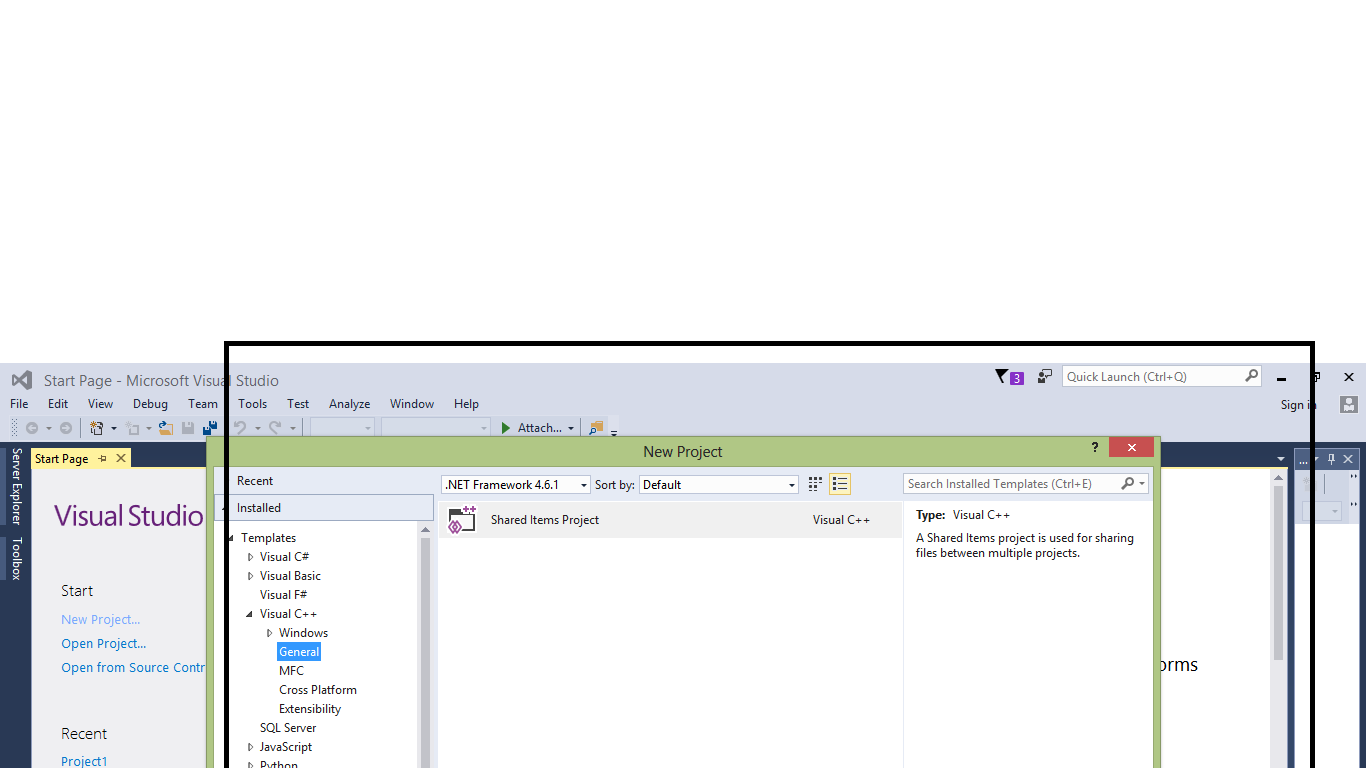Image resolution: width=1366 pixels, height=768 pixels.
Task: Open the document tab list dropdown arrow
Action: coord(1281,459)
